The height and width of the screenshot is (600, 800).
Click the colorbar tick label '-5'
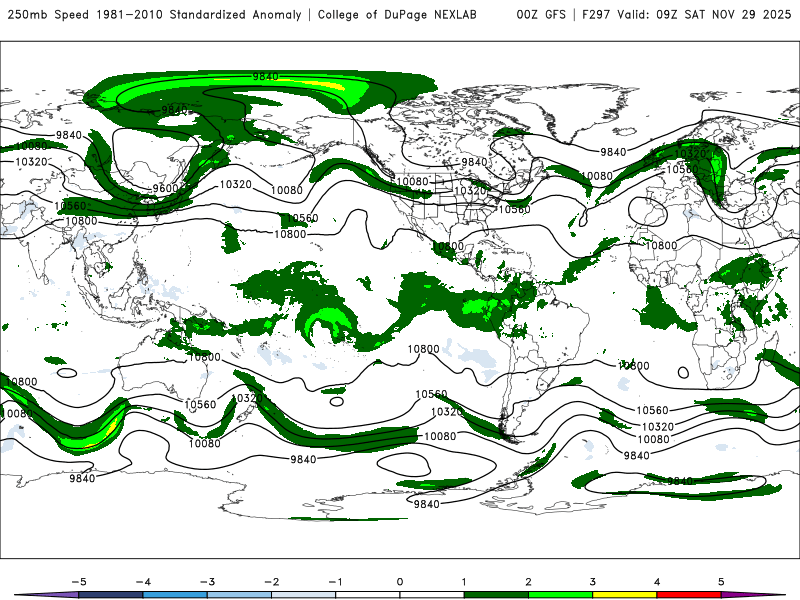[x=79, y=582]
